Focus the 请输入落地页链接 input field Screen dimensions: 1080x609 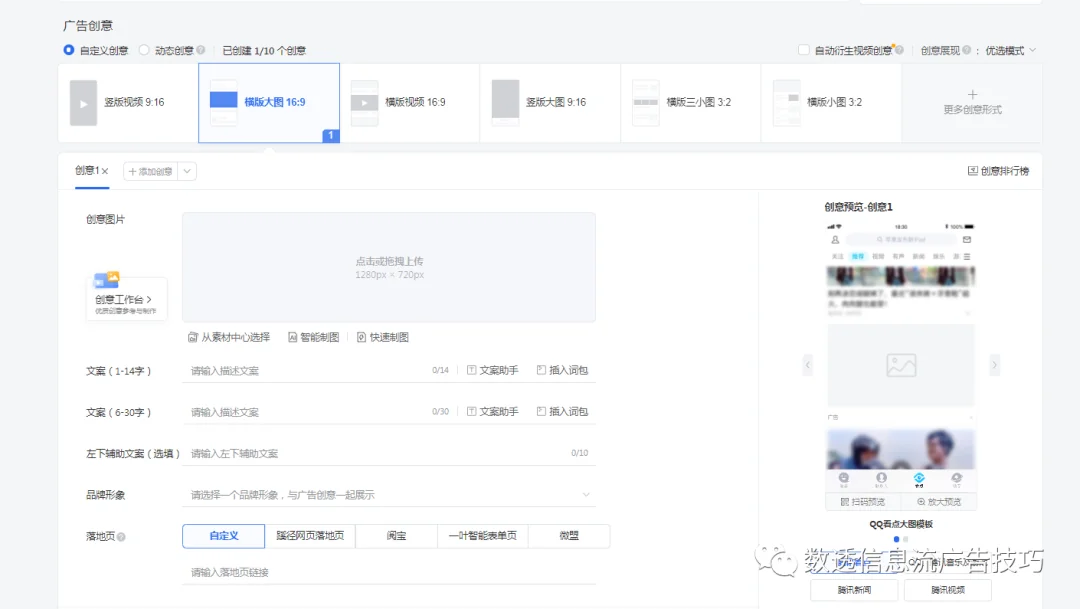coord(388,572)
